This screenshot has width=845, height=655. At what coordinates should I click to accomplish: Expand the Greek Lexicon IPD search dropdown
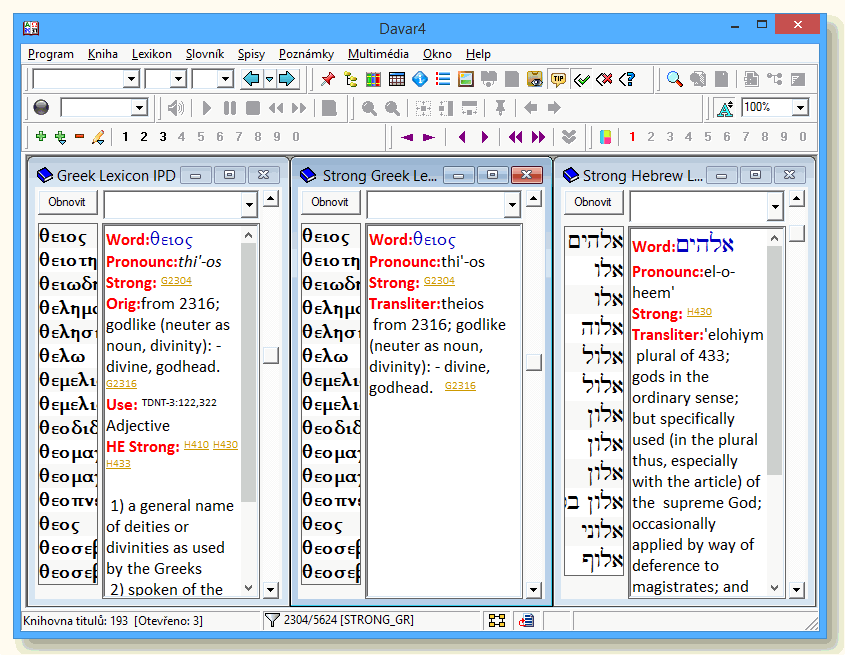tap(249, 205)
